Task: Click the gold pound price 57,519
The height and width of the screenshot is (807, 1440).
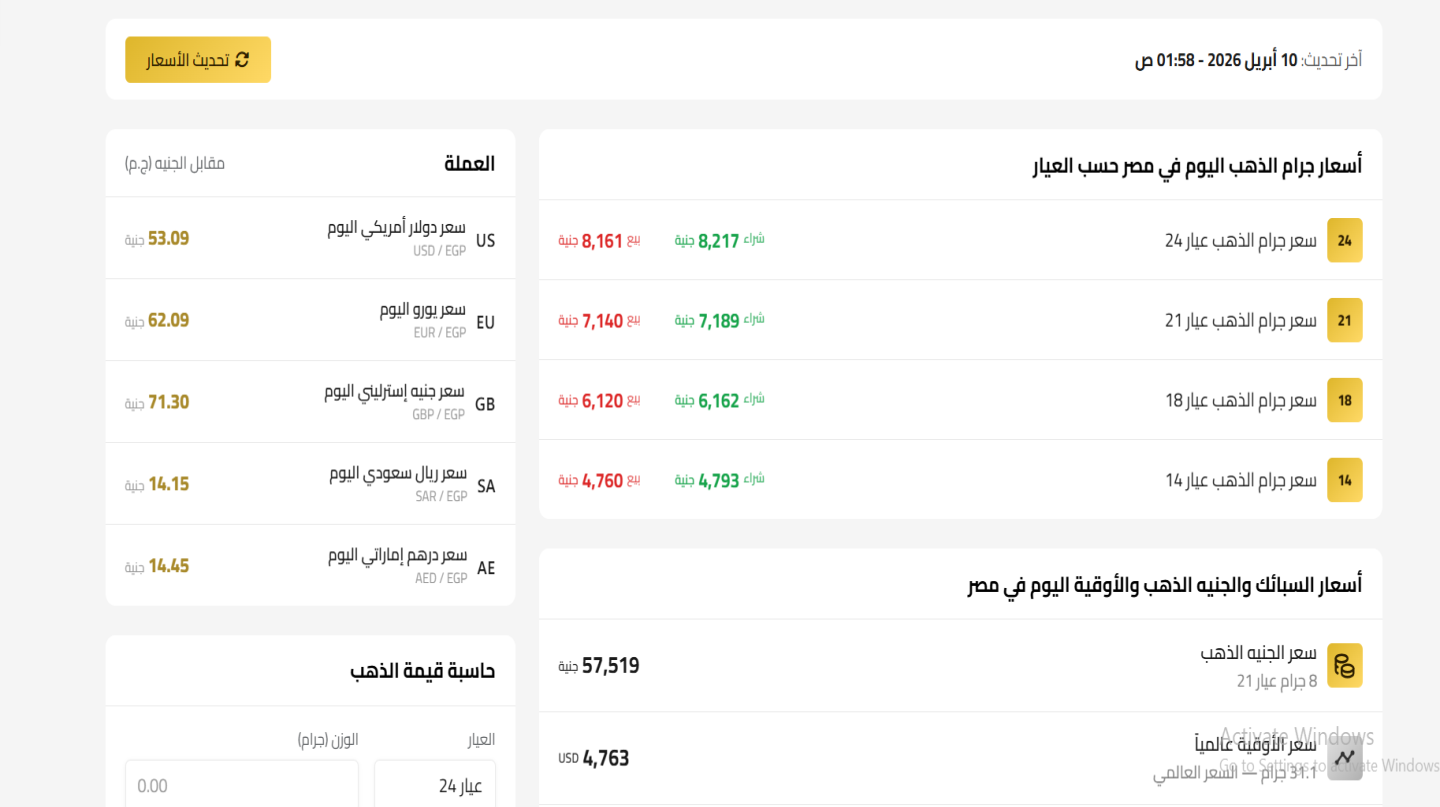Action: tap(610, 666)
